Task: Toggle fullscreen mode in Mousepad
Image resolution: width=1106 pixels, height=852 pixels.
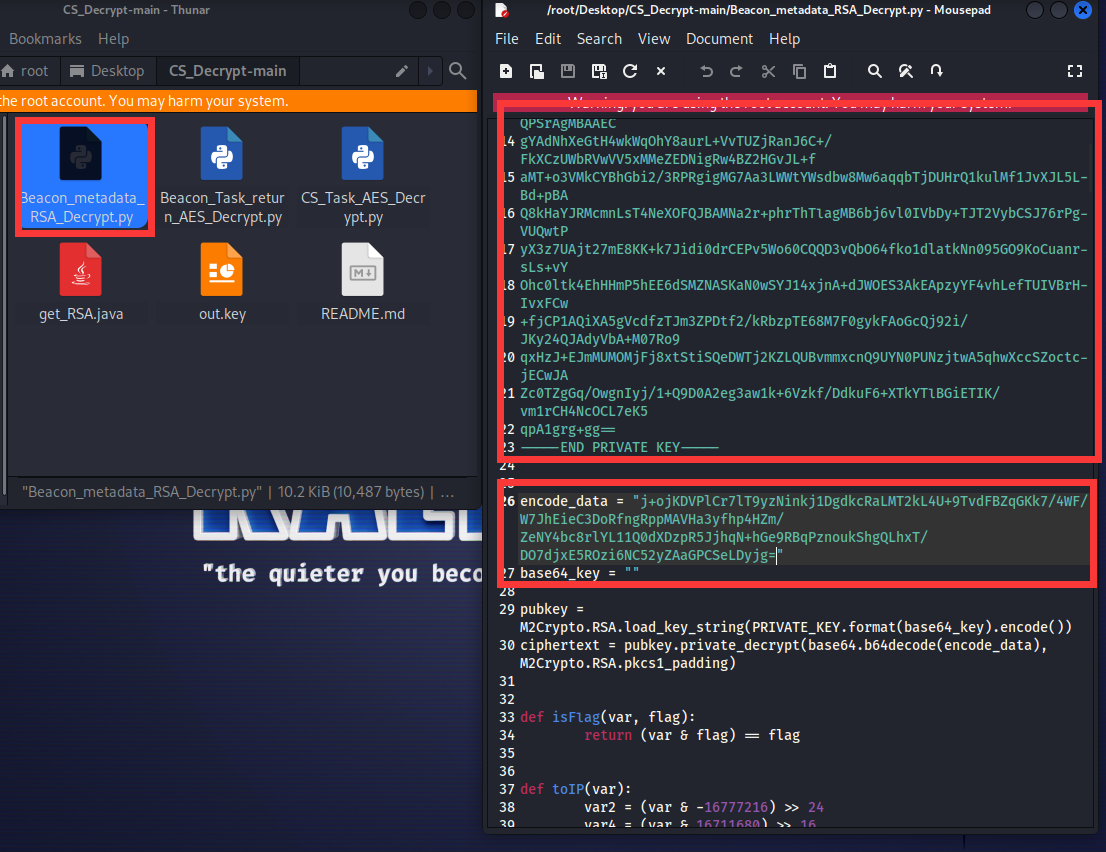Action: (x=1075, y=71)
